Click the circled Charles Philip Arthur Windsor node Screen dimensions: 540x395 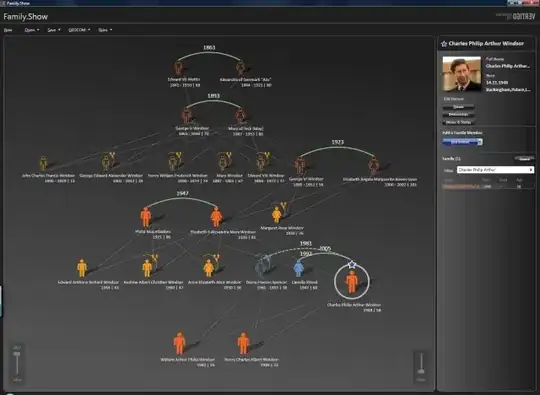(352, 281)
